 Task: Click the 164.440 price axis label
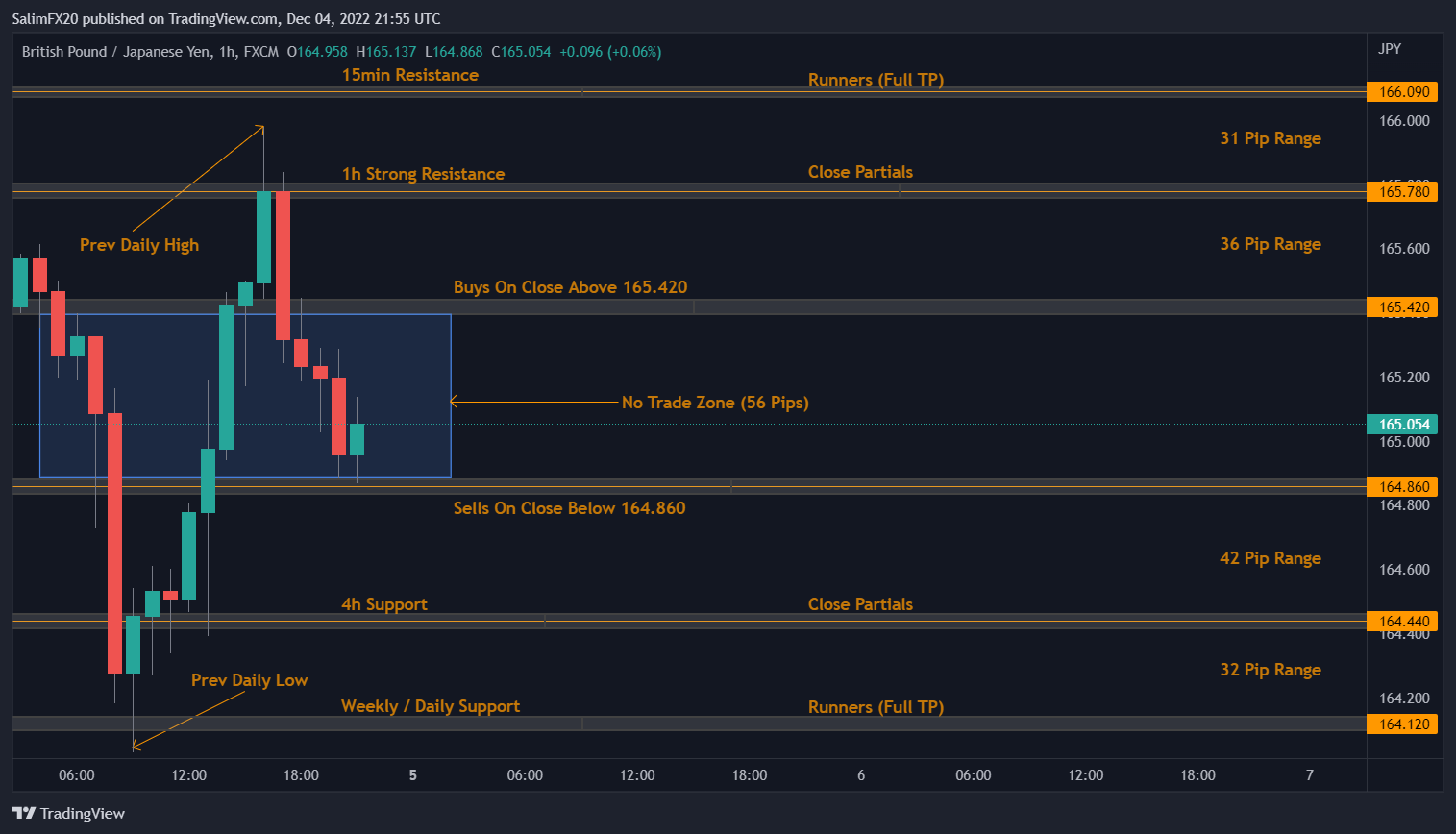tap(1403, 622)
